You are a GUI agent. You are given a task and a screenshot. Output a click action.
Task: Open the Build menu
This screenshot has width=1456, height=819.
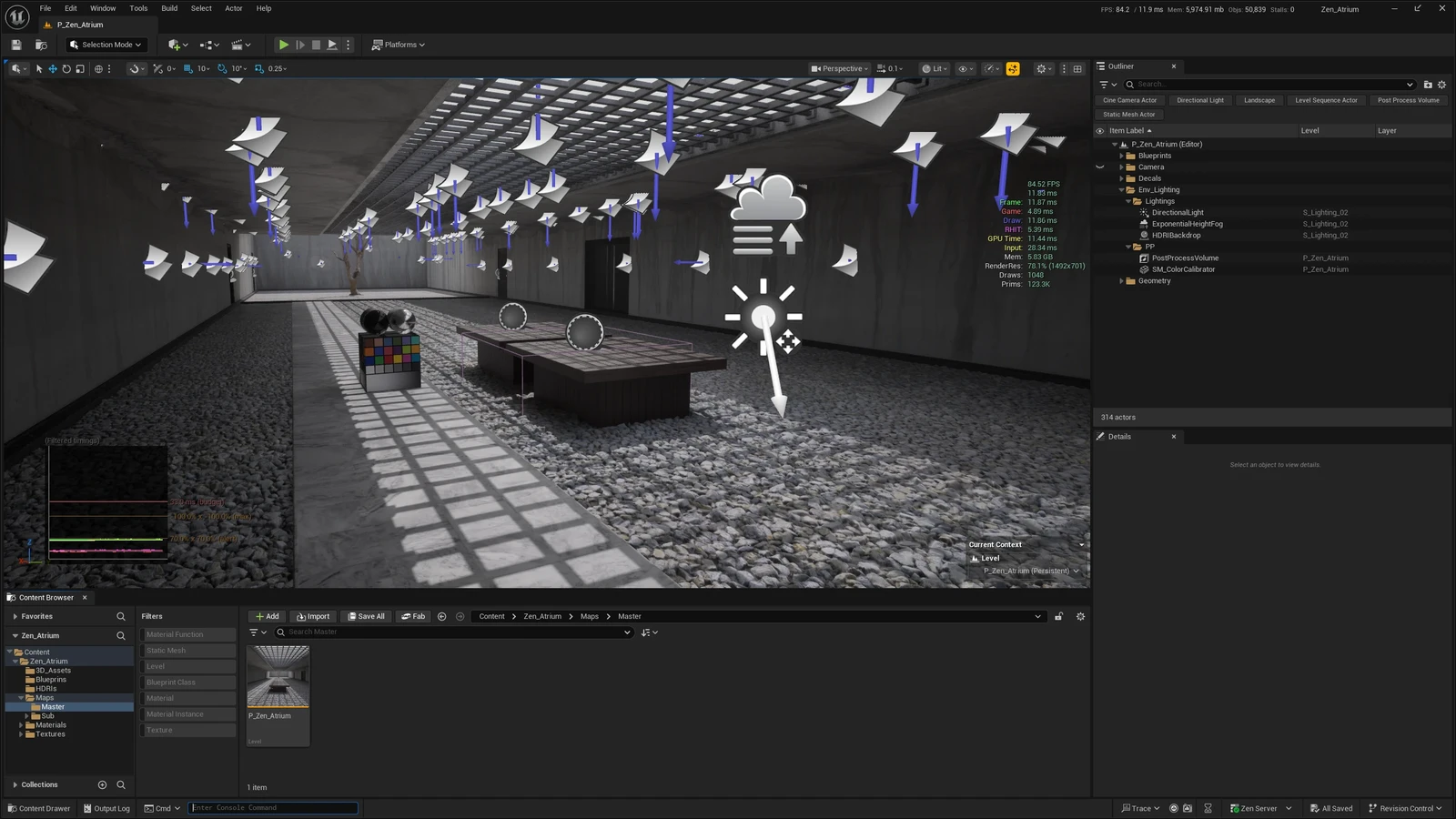coord(169,8)
